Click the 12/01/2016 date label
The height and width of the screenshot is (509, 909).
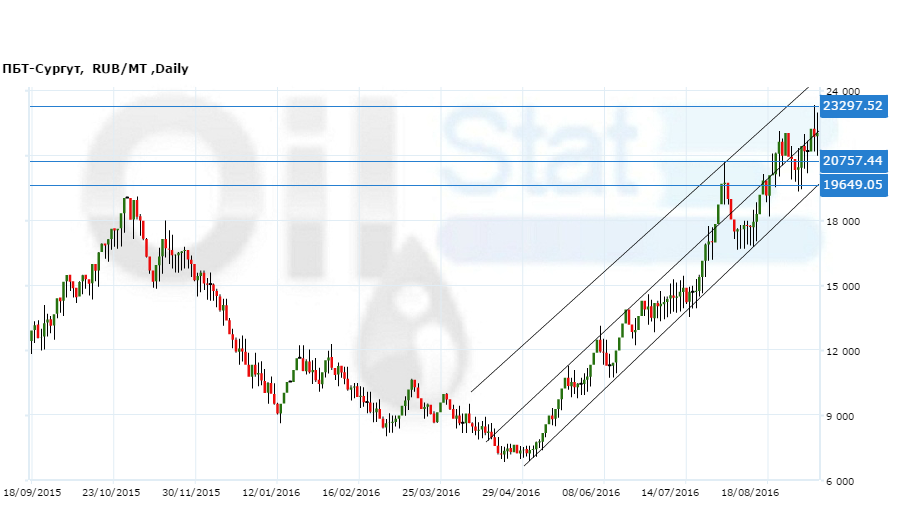pos(271,492)
